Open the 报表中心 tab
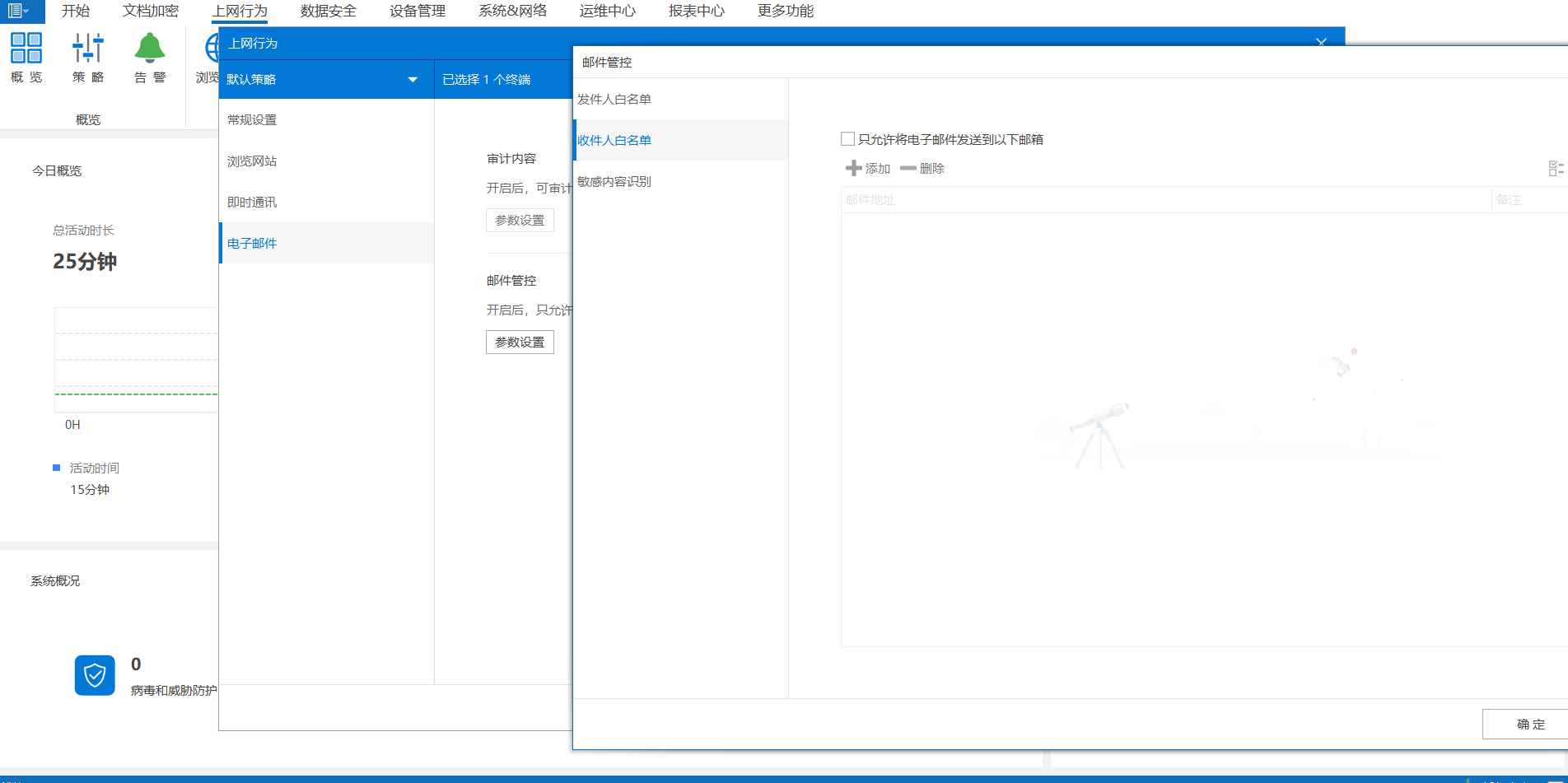 [x=697, y=11]
